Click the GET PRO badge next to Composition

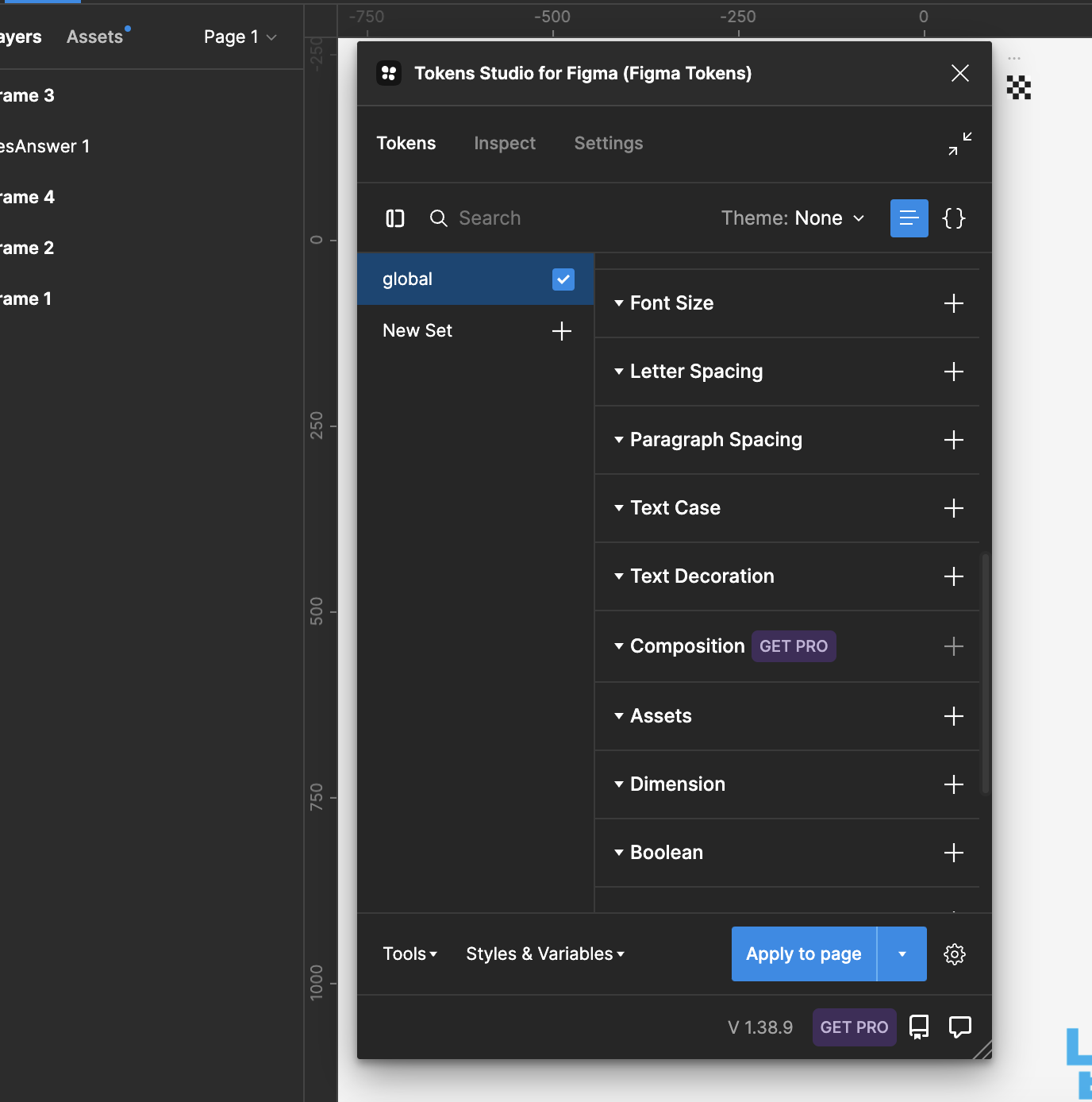(x=794, y=646)
